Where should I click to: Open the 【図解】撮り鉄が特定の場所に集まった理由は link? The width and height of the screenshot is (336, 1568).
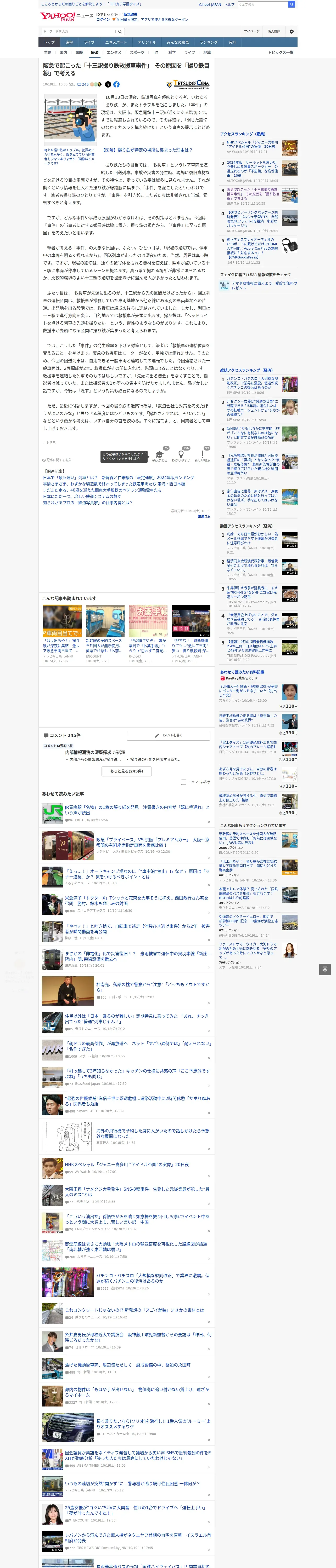147,150
